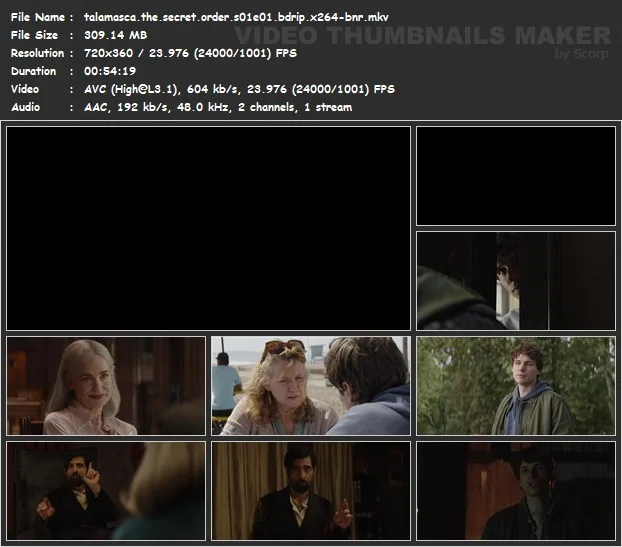Screen dimensions: 622x547
Task: Open thumbnail of bearded man before gold curtains
Action: (311, 491)
